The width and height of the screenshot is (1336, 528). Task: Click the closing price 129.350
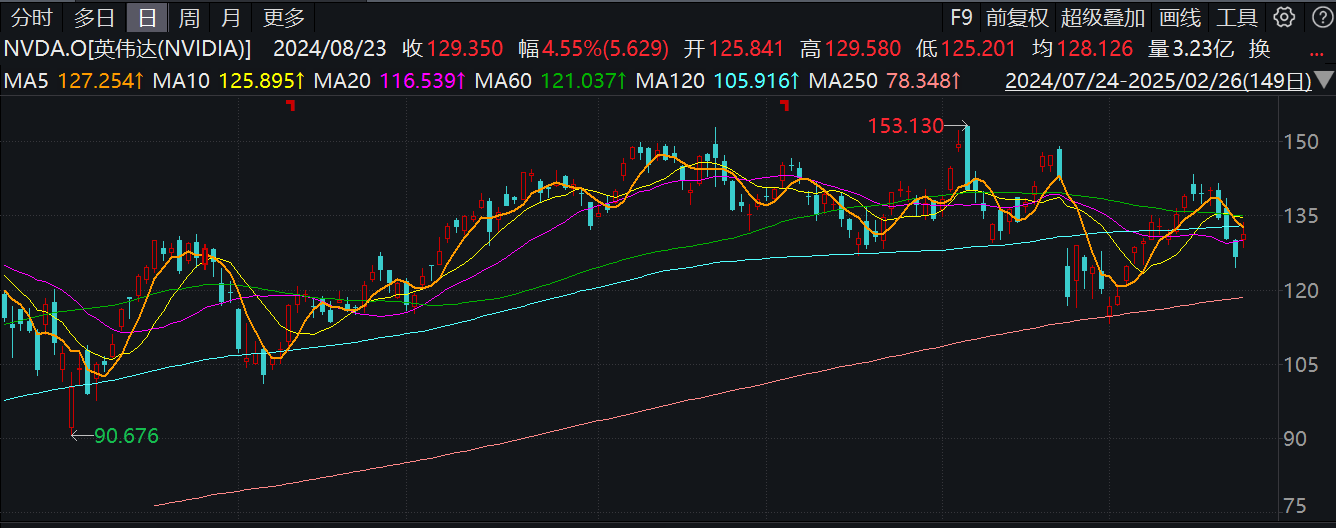pyautogui.click(x=467, y=48)
